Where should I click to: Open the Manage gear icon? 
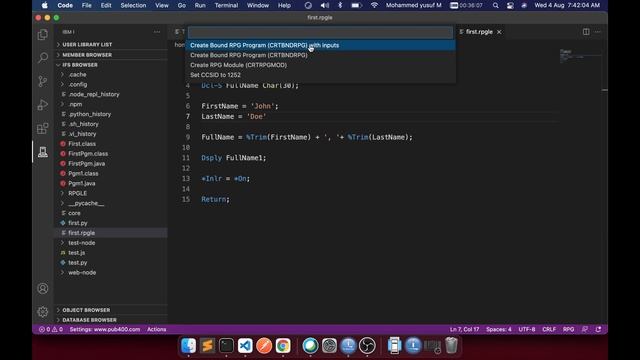(43, 312)
